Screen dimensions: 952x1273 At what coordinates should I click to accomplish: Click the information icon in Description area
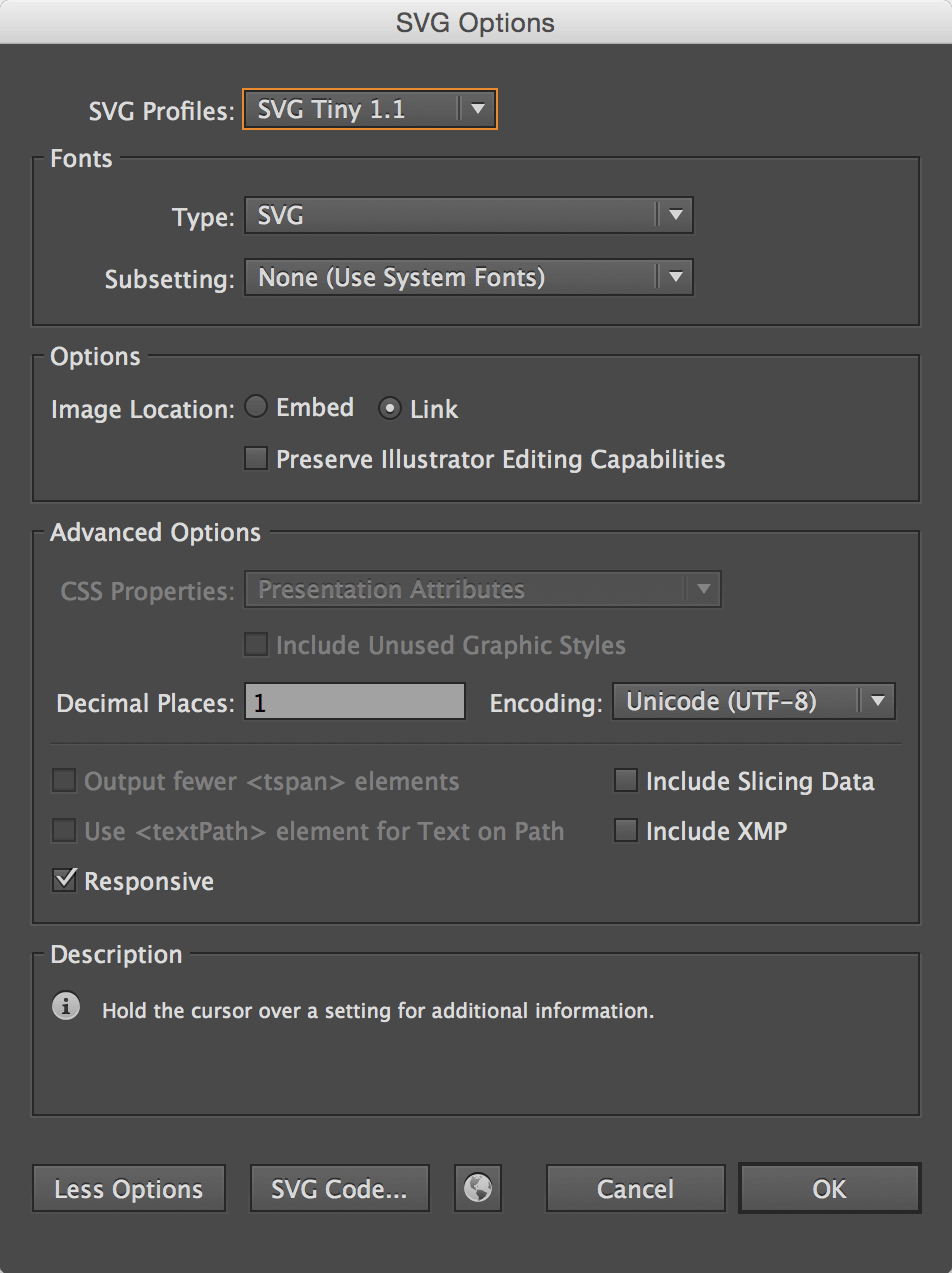click(x=65, y=1007)
